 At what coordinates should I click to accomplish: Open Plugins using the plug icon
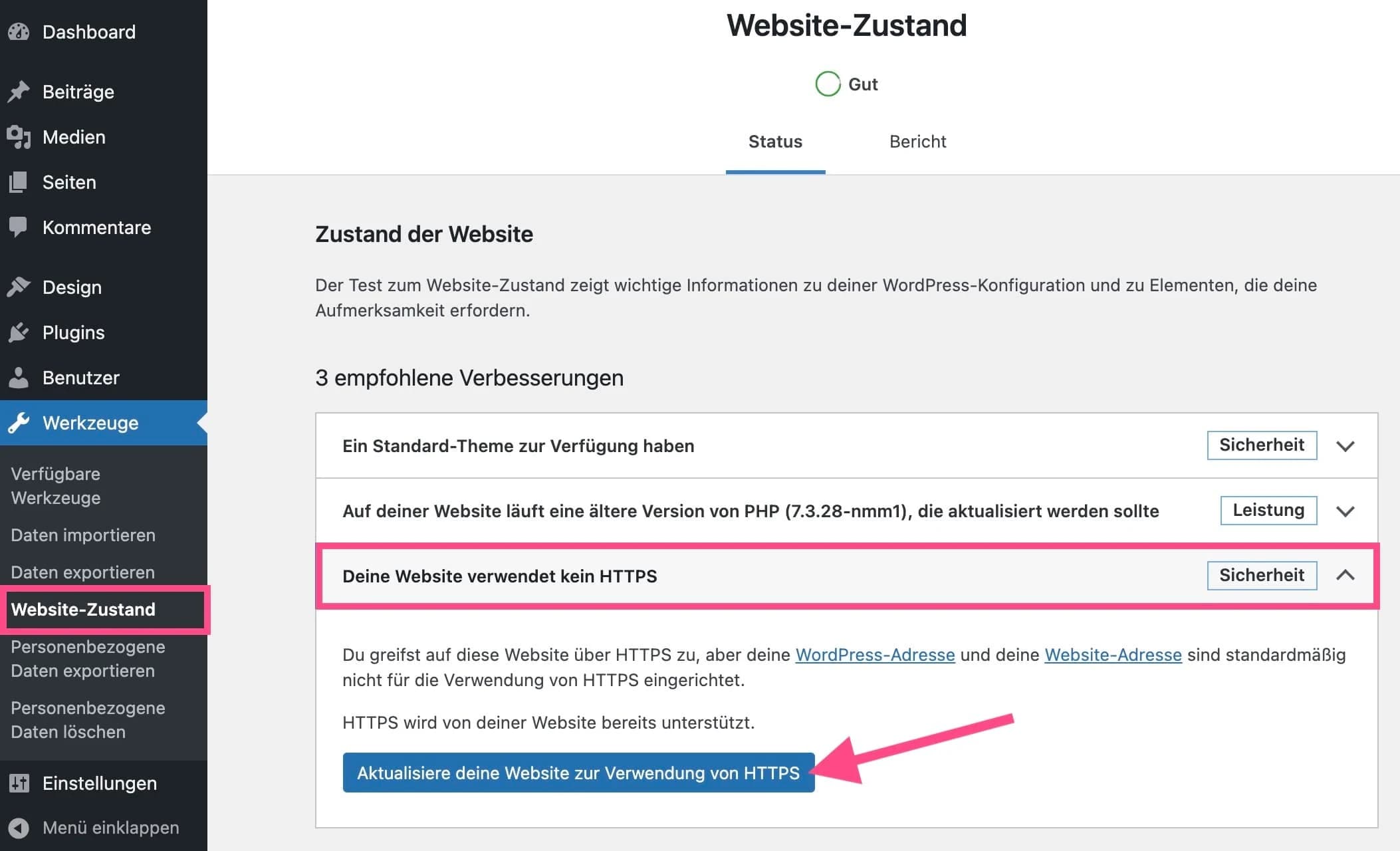[19, 332]
